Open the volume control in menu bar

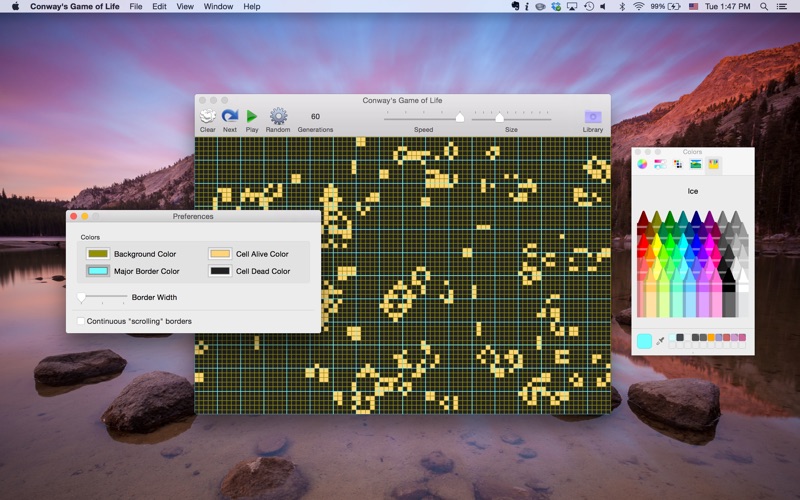click(x=604, y=6)
